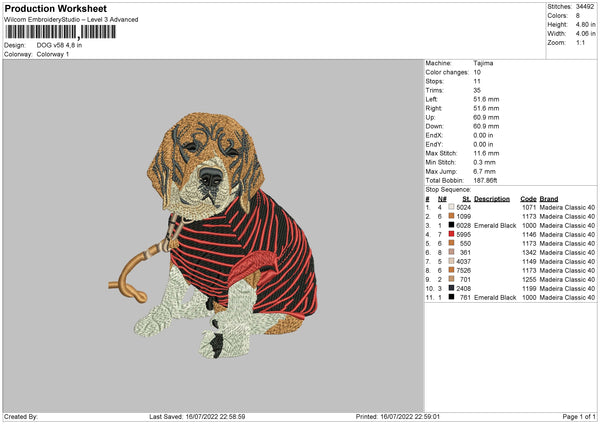600x424 pixels.
Task: Pick the pale swatch beside 4037
Action: (451, 261)
